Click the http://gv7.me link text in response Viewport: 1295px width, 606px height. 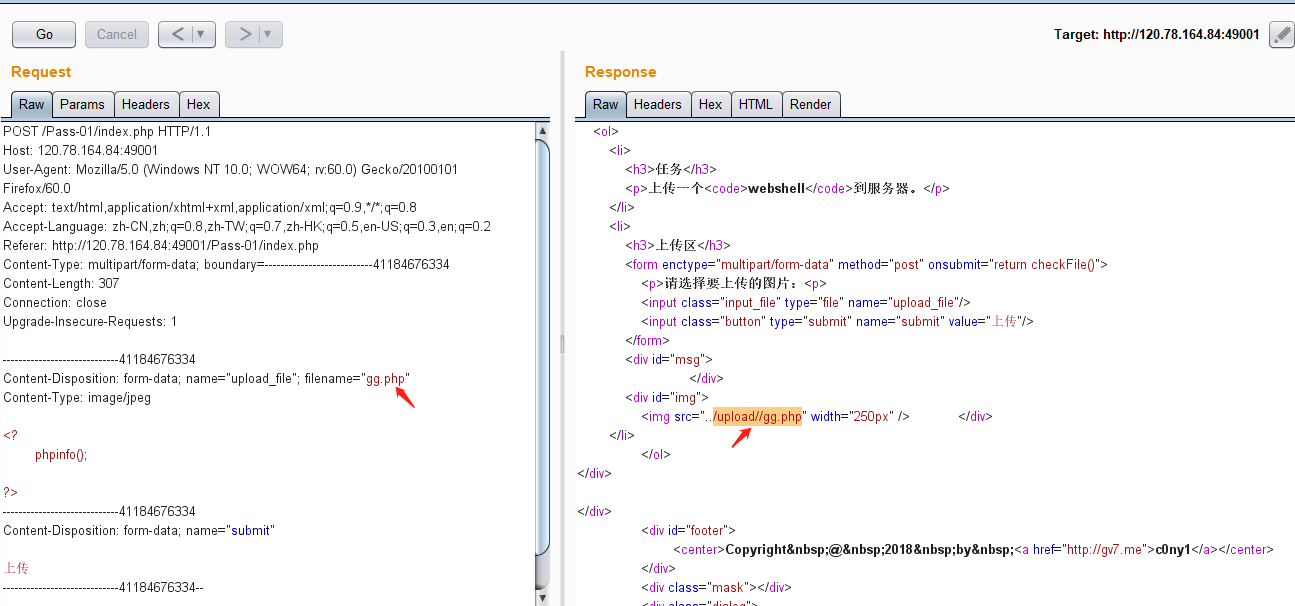tap(1103, 549)
